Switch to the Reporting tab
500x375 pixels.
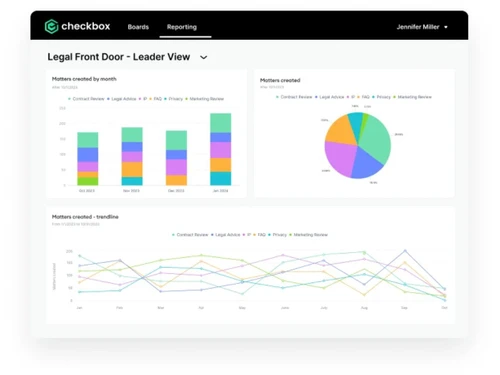[x=182, y=27]
